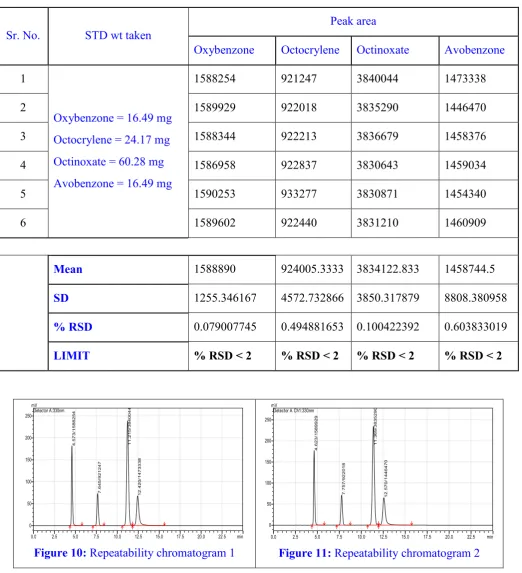Select mean value 924005.3333
The image size is (522, 573).
pos(312,269)
